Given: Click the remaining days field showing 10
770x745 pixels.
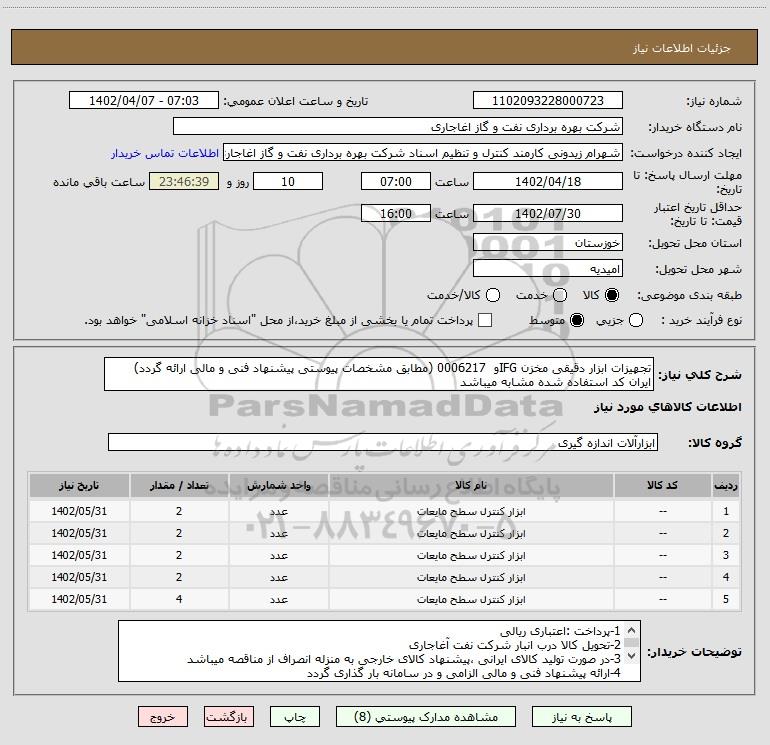Looking at the screenshot, I should 288,181.
